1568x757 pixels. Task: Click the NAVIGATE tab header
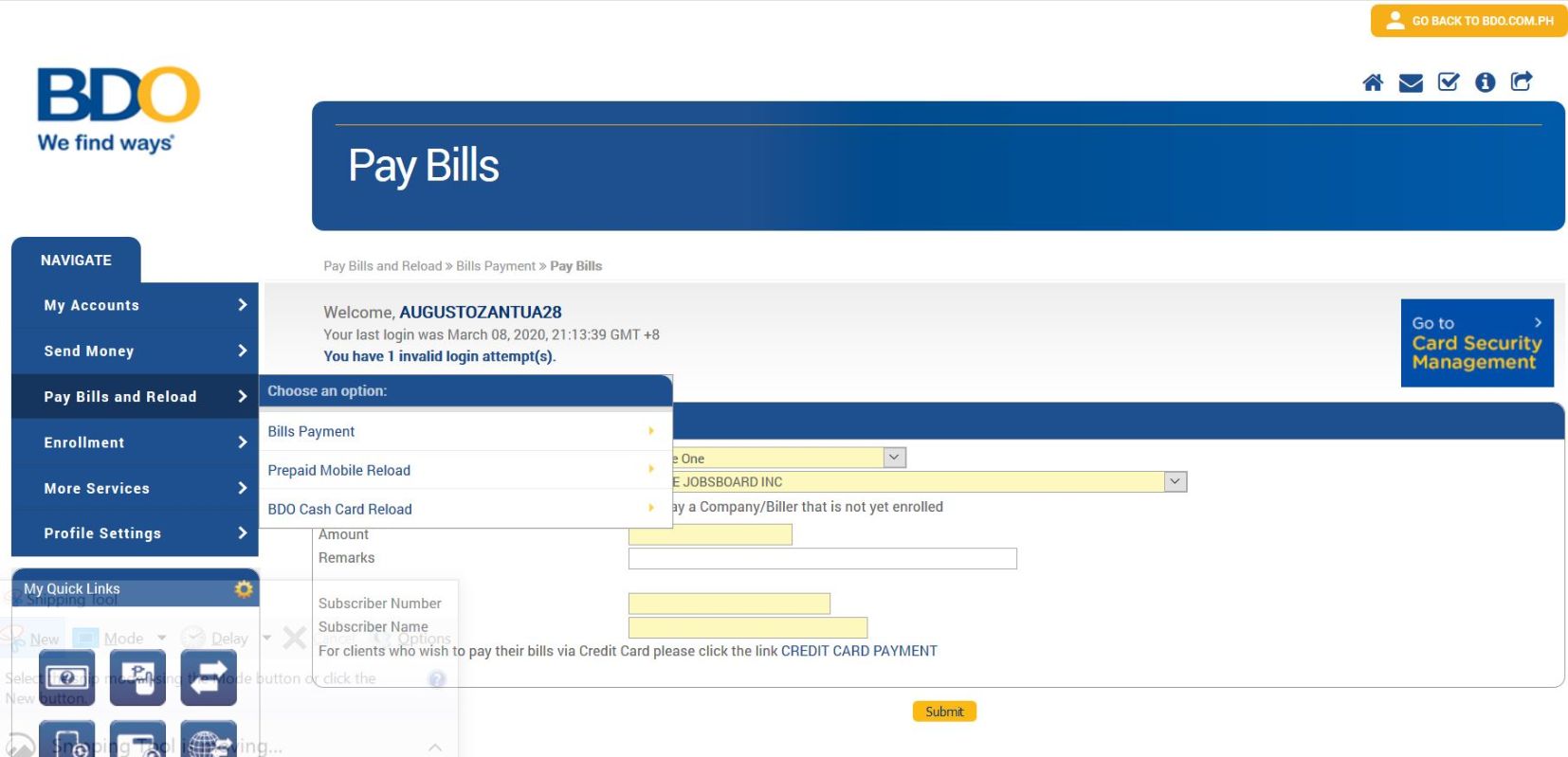(76, 260)
